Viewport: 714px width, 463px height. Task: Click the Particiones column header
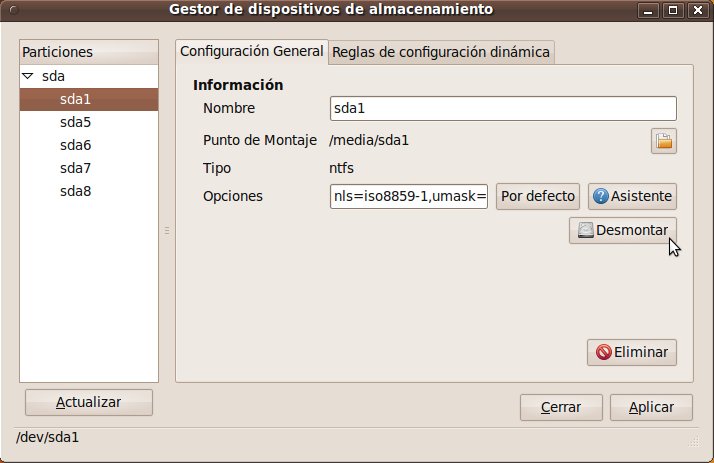coord(89,52)
